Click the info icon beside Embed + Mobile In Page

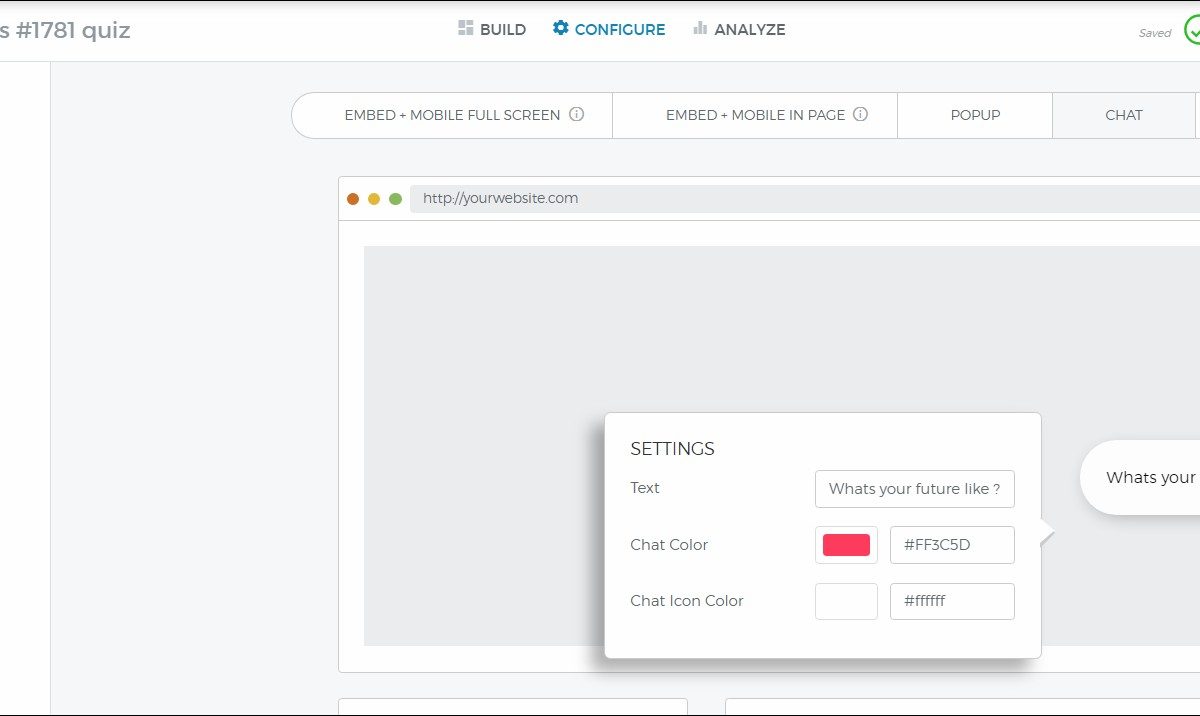pos(860,114)
